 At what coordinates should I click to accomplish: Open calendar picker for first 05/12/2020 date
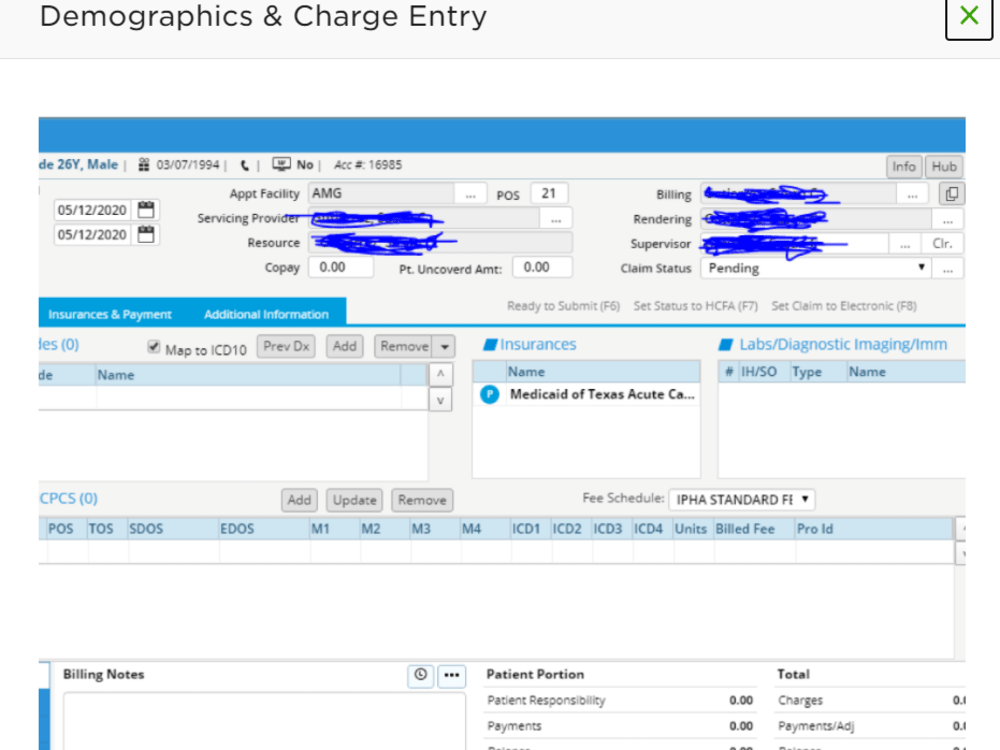point(146,210)
